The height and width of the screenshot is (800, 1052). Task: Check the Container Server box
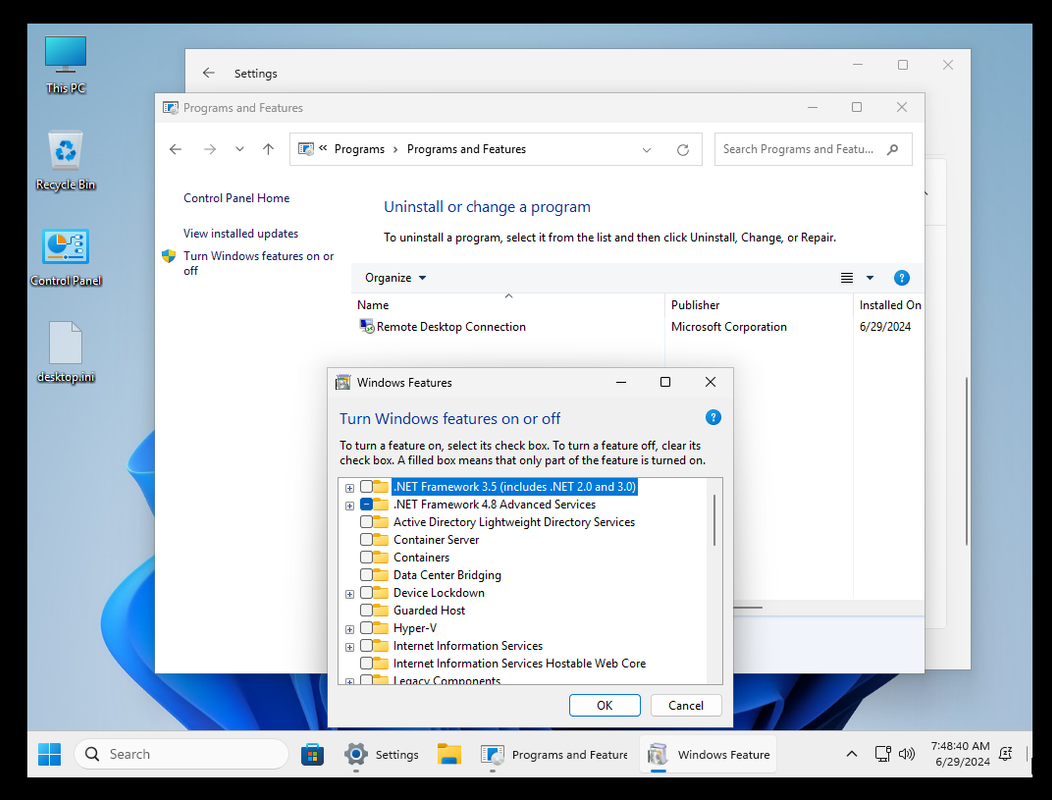366,540
